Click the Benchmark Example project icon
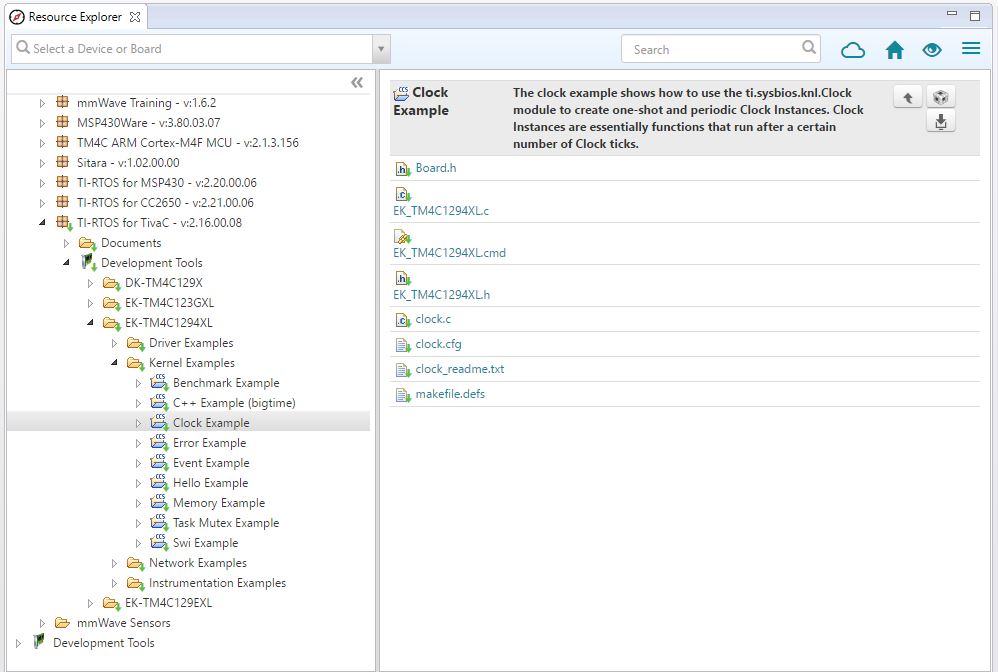 pyautogui.click(x=159, y=382)
